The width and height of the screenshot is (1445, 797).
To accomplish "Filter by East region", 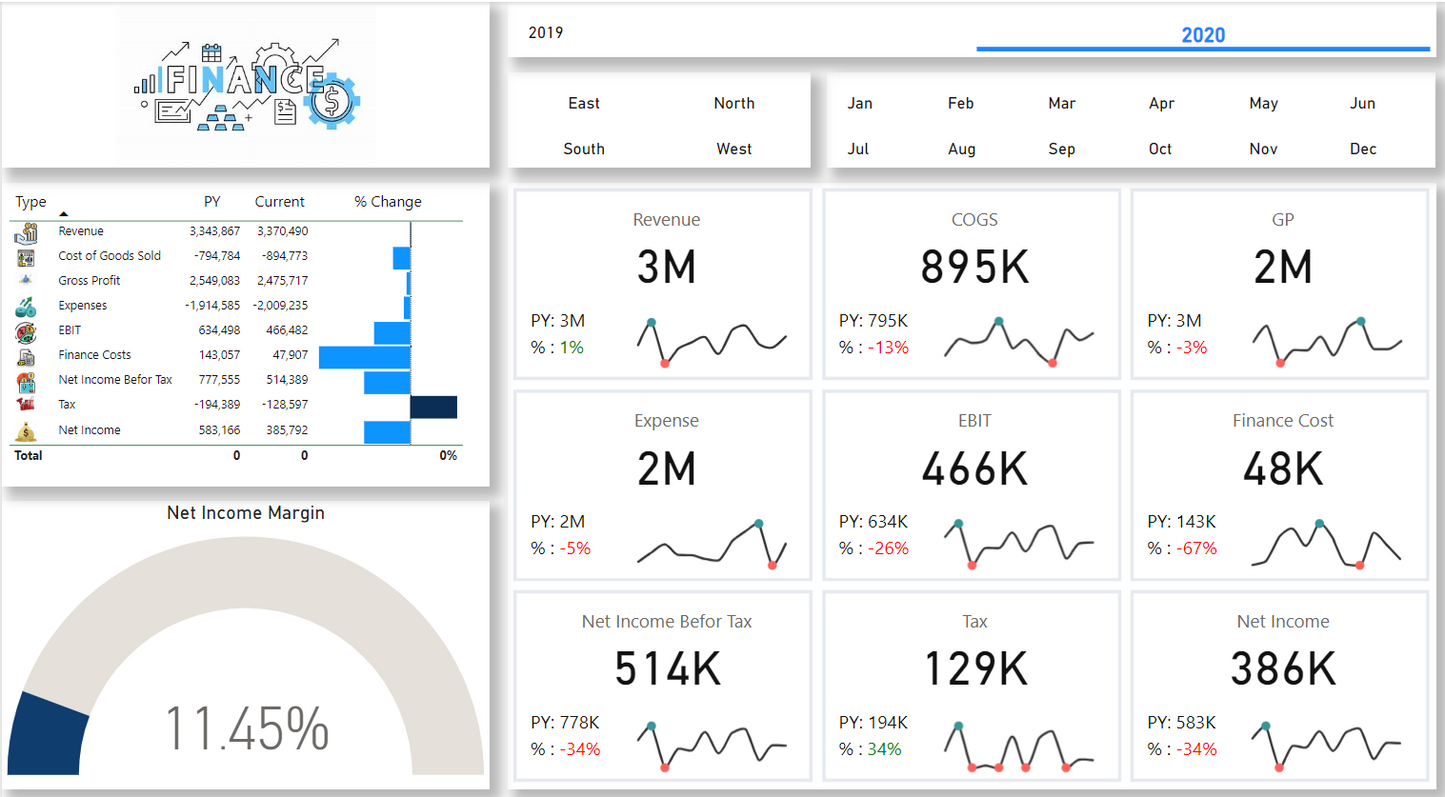I will [584, 103].
